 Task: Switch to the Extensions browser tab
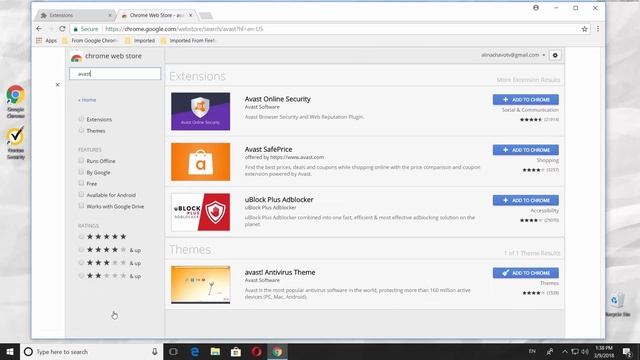pyautogui.click(x=73, y=15)
